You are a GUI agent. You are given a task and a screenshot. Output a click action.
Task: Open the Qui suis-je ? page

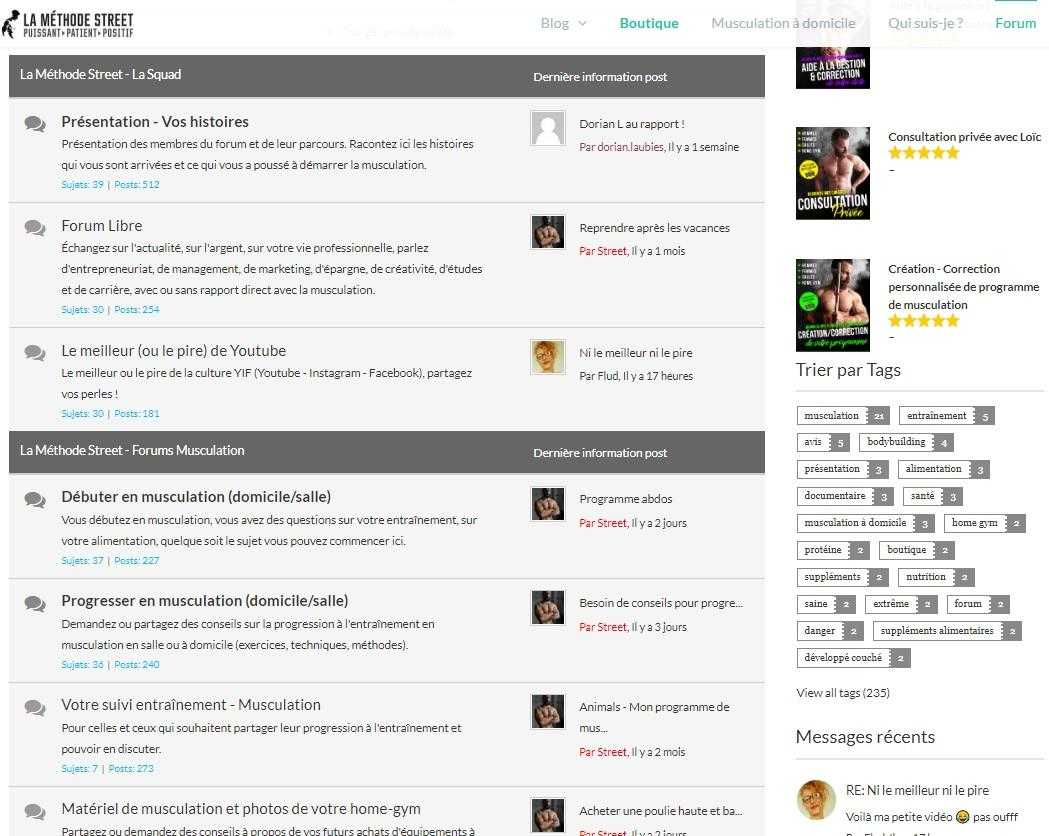[x=925, y=23]
